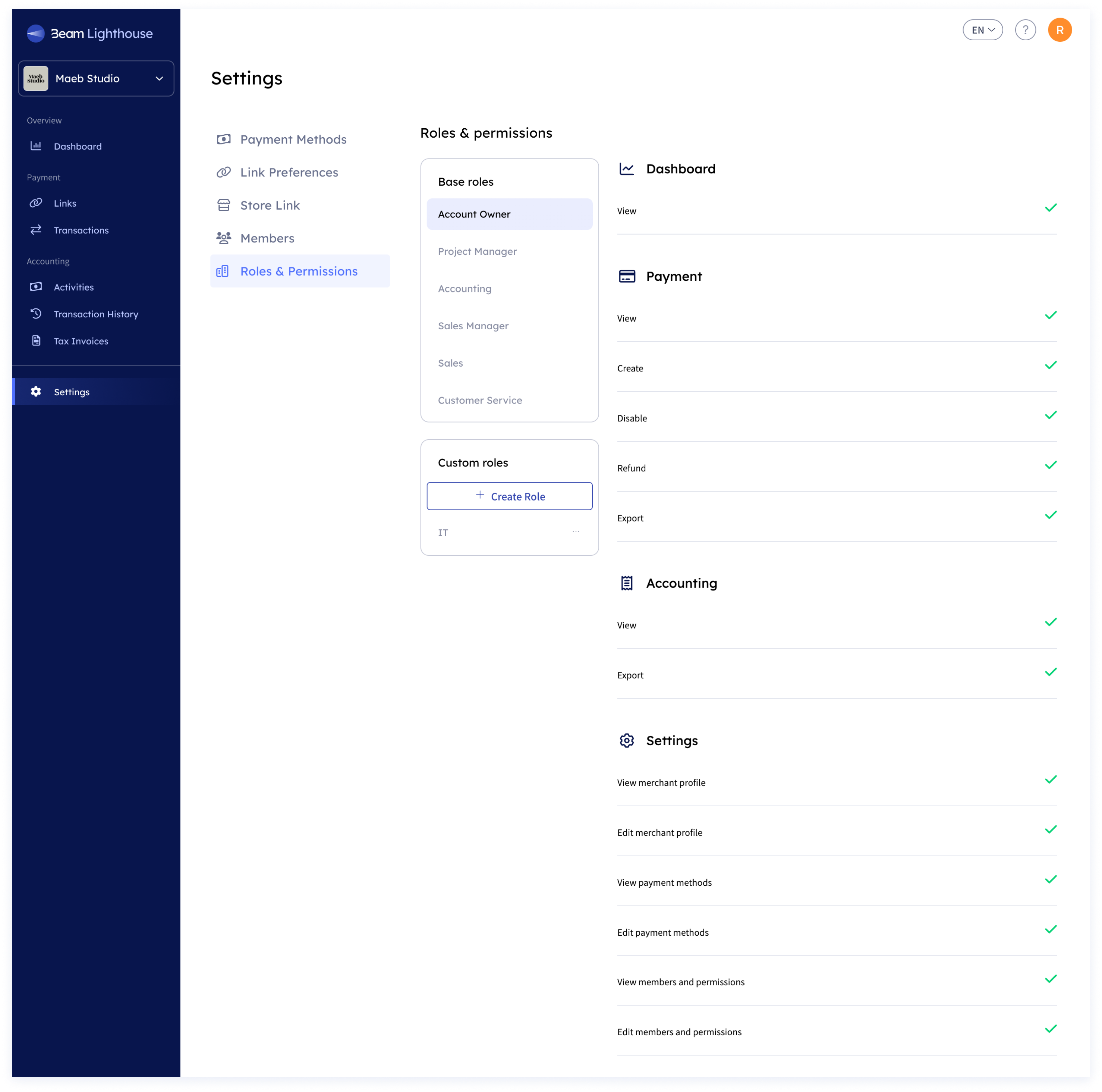This screenshot has height=1092, width=1102.
Task: Select the IT custom role
Action: tap(443, 533)
